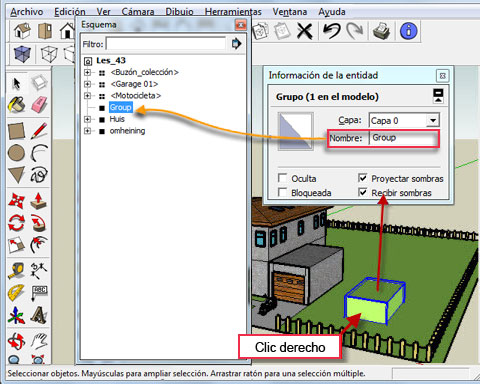Choose the Dimension tool

[x=39, y=270]
